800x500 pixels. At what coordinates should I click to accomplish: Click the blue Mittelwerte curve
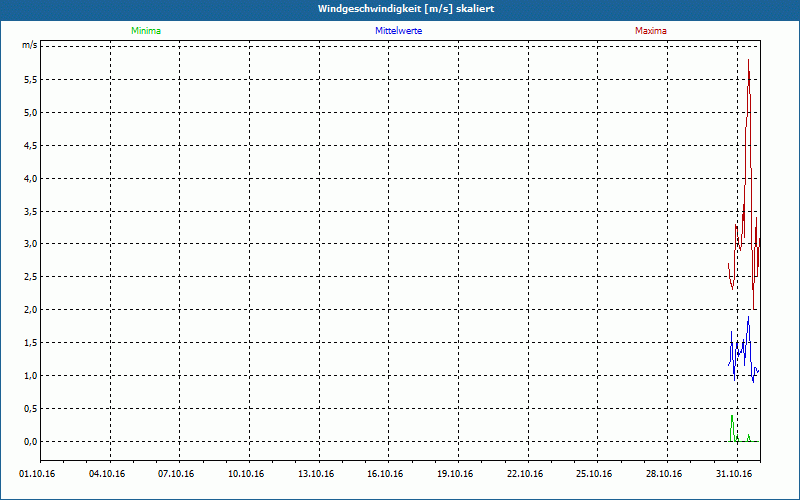744,349
